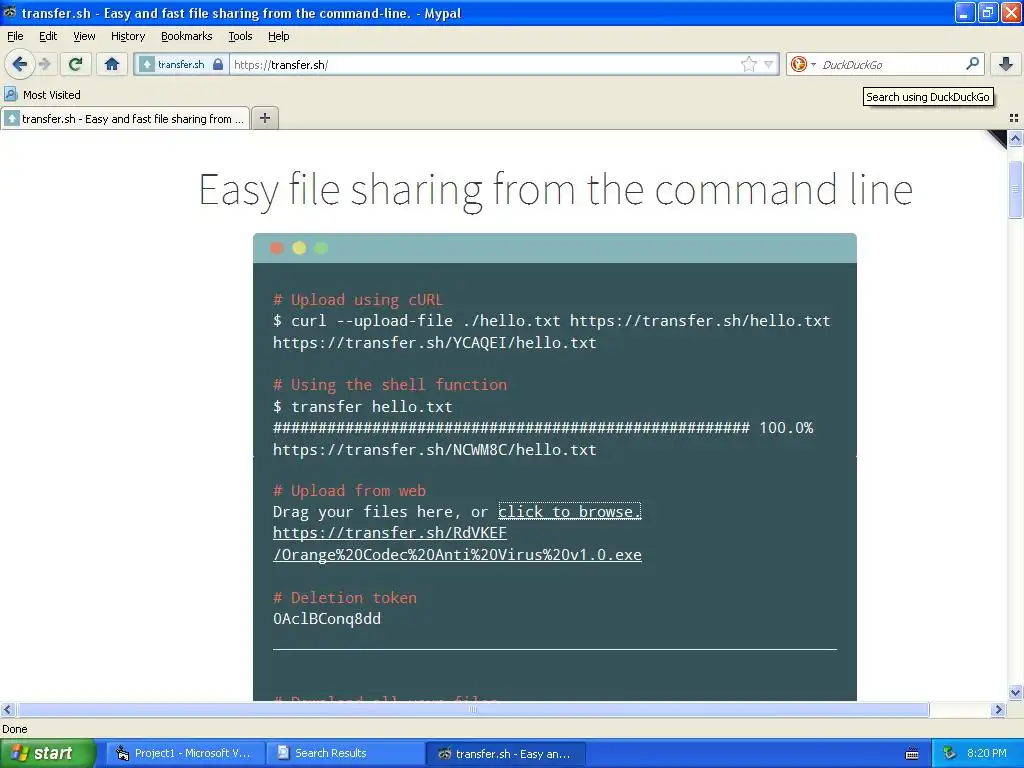This screenshot has width=1024, height=768.
Task: Click the curl --upload-file command line
Action: pyautogui.click(x=552, y=321)
